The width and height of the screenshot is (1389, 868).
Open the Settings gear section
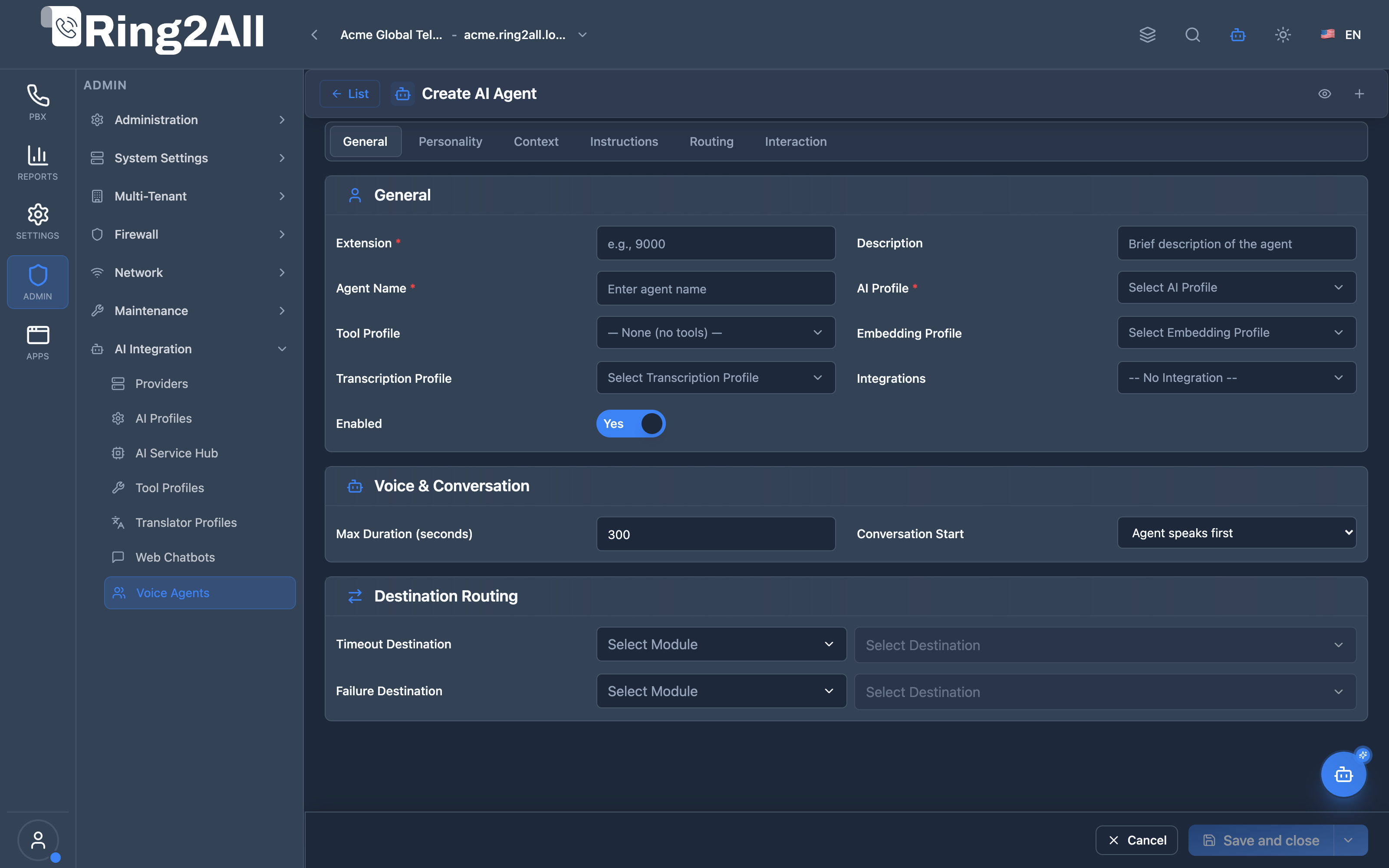(37, 222)
